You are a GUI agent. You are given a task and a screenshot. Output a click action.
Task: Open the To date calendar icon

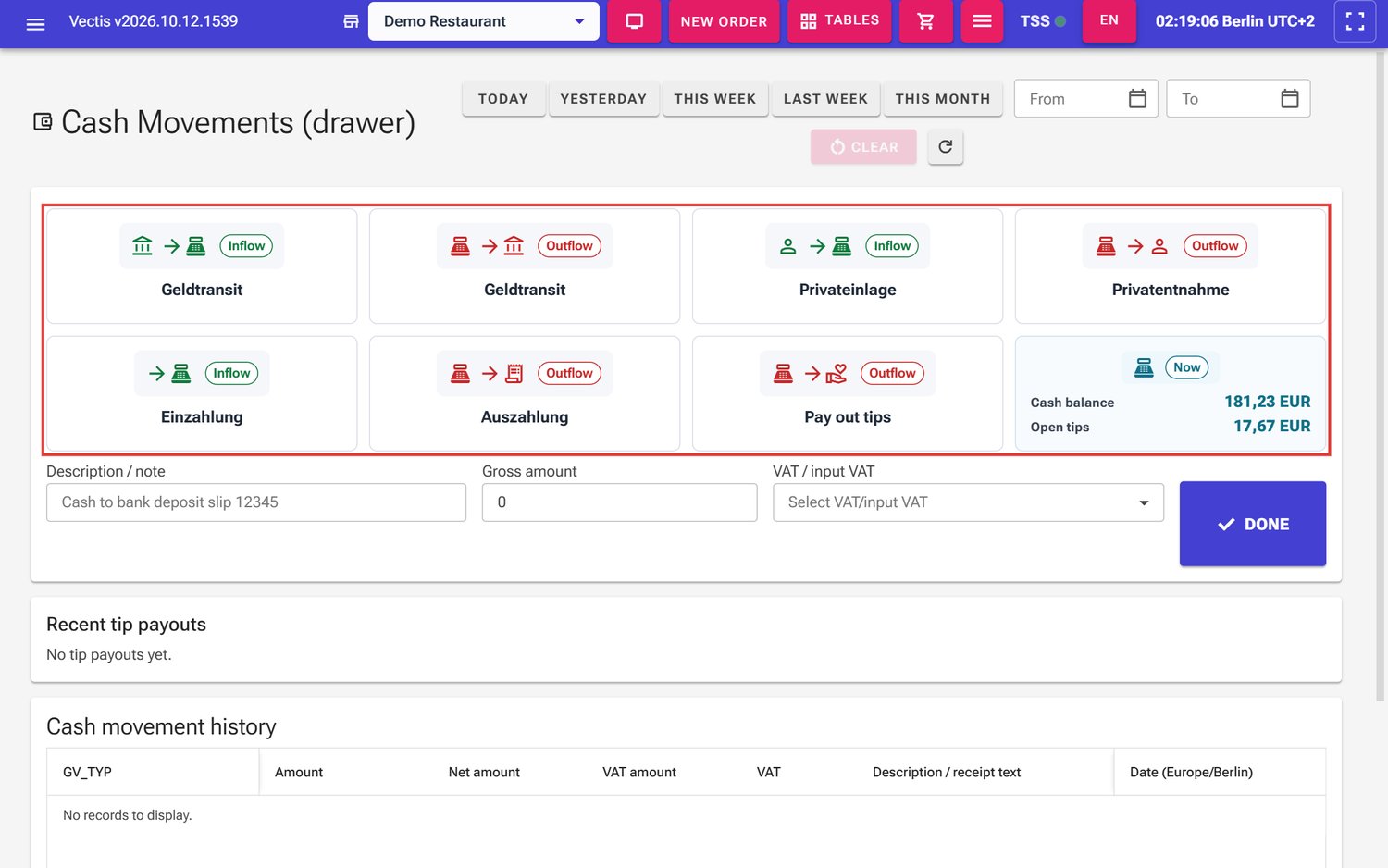1289,98
